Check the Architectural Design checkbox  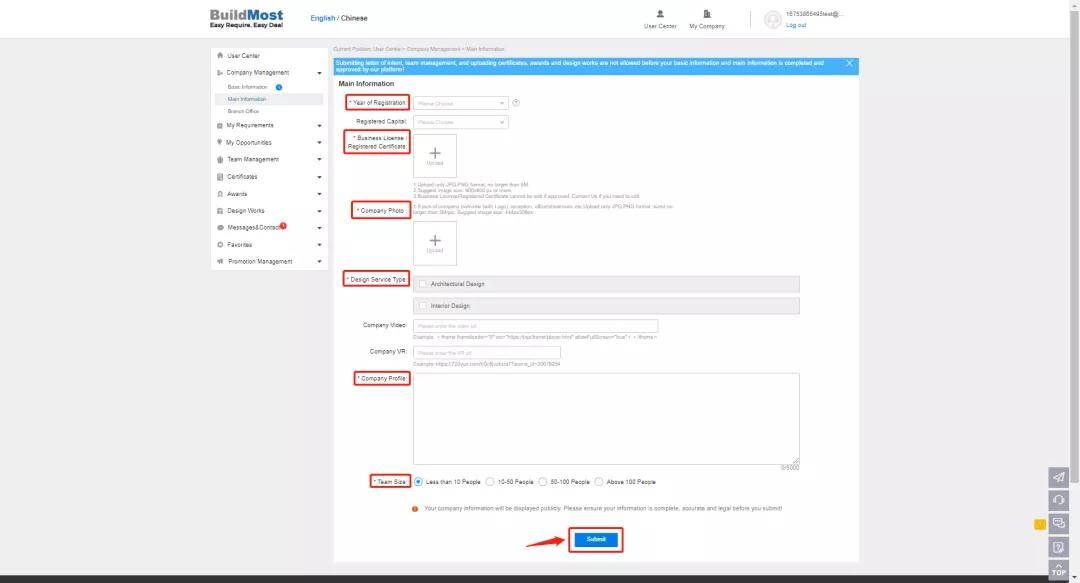click(x=423, y=284)
